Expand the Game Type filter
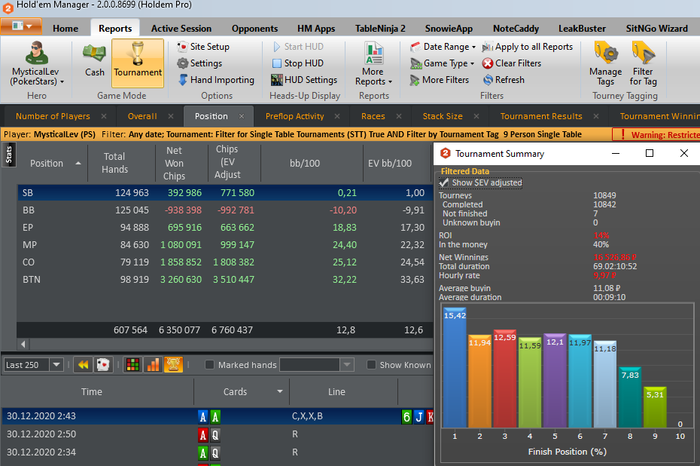This screenshot has width=700, height=466. (x=442, y=63)
